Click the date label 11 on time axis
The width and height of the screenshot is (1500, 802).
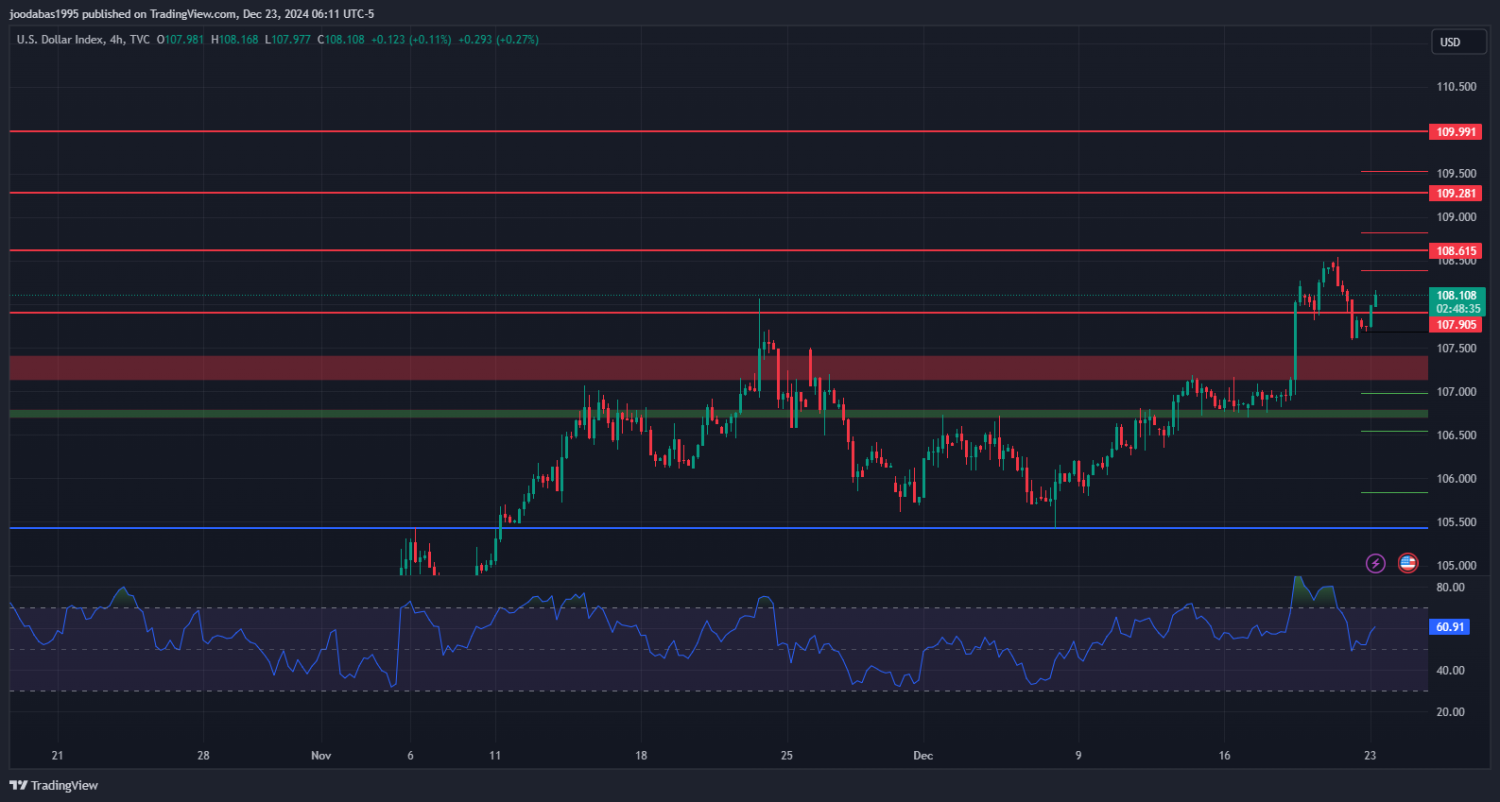(x=494, y=755)
